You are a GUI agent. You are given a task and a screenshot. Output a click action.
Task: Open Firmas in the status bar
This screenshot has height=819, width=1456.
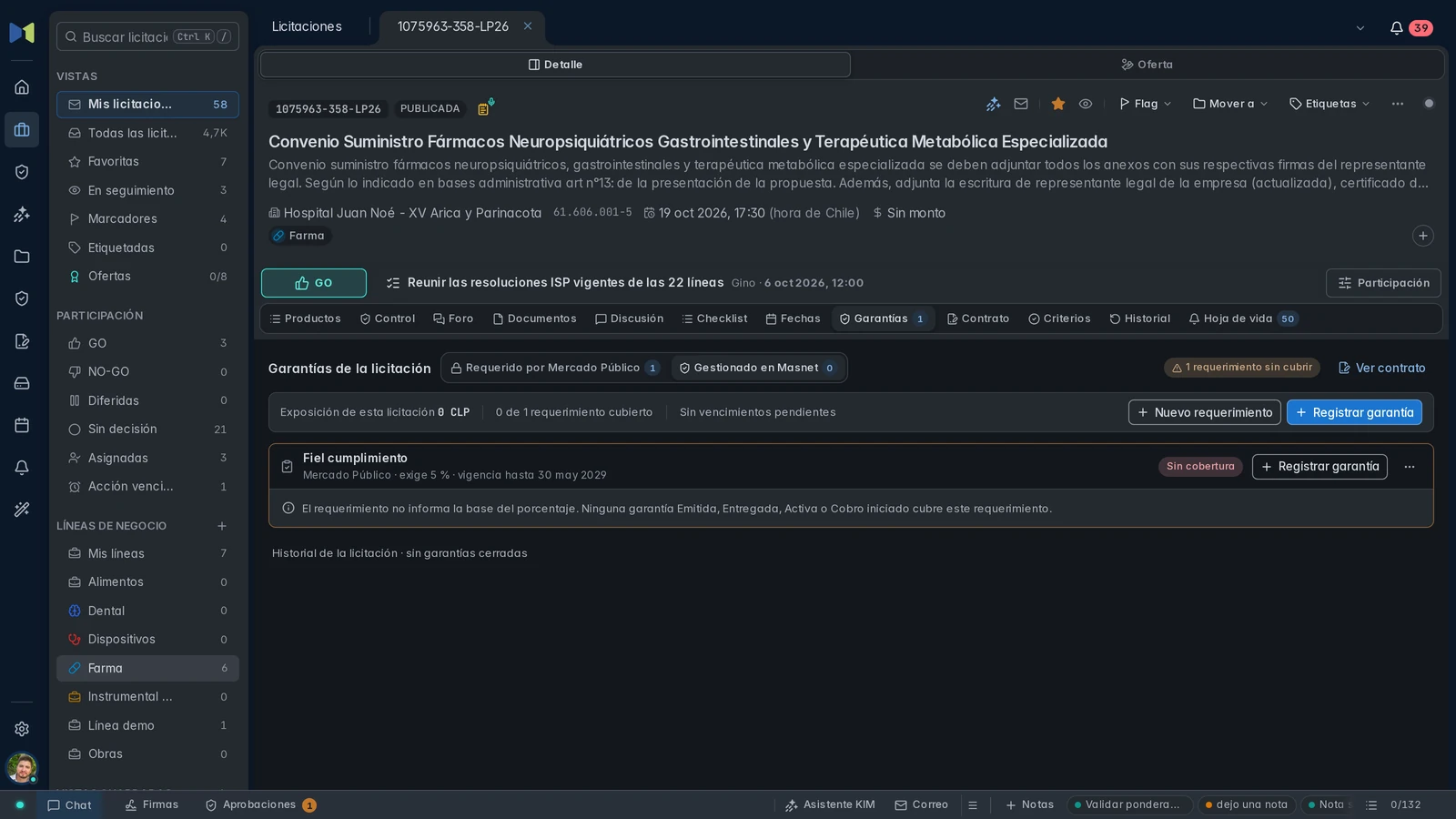tap(152, 805)
